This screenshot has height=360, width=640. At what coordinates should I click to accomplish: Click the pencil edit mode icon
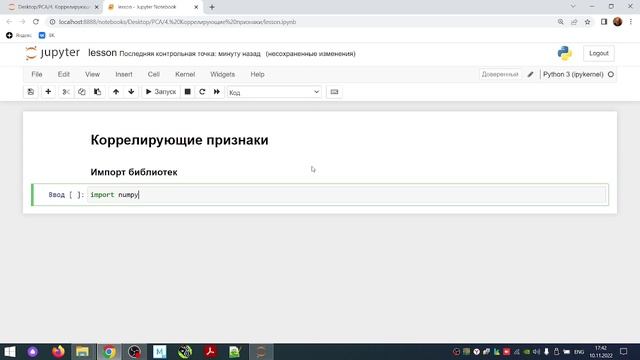(530, 74)
